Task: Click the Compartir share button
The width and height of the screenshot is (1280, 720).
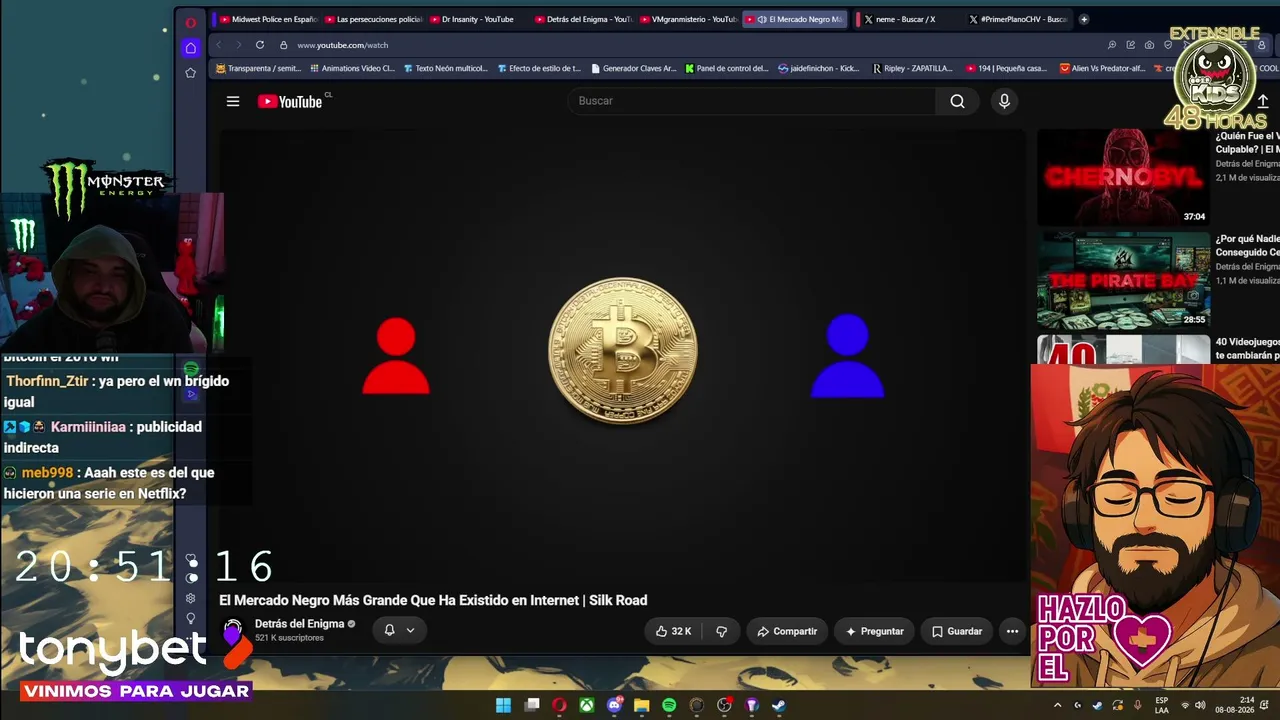Action: (x=787, y=631)
